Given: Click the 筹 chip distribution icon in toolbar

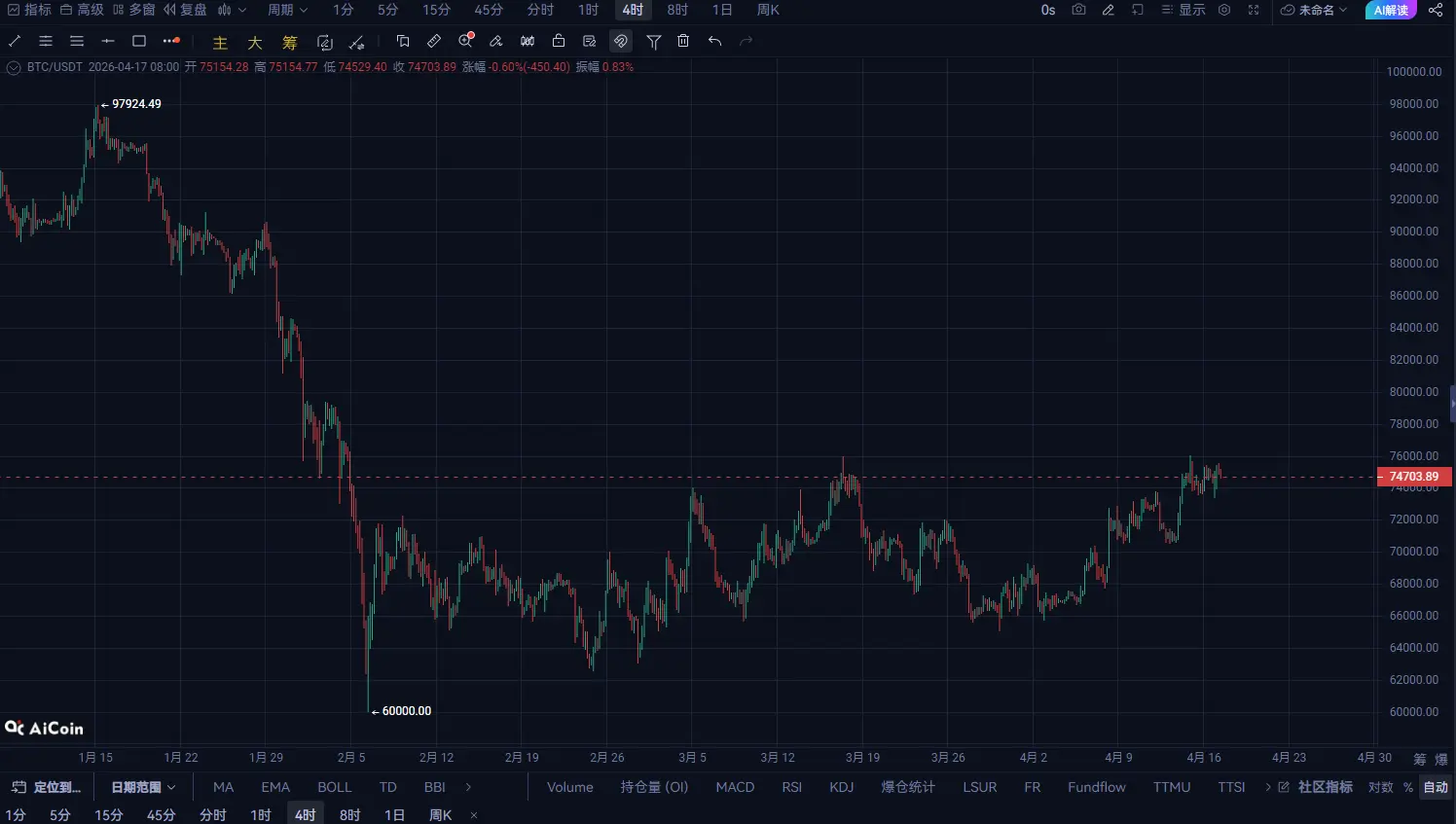Looking at the screenshot, I should (x=290, y=42).
